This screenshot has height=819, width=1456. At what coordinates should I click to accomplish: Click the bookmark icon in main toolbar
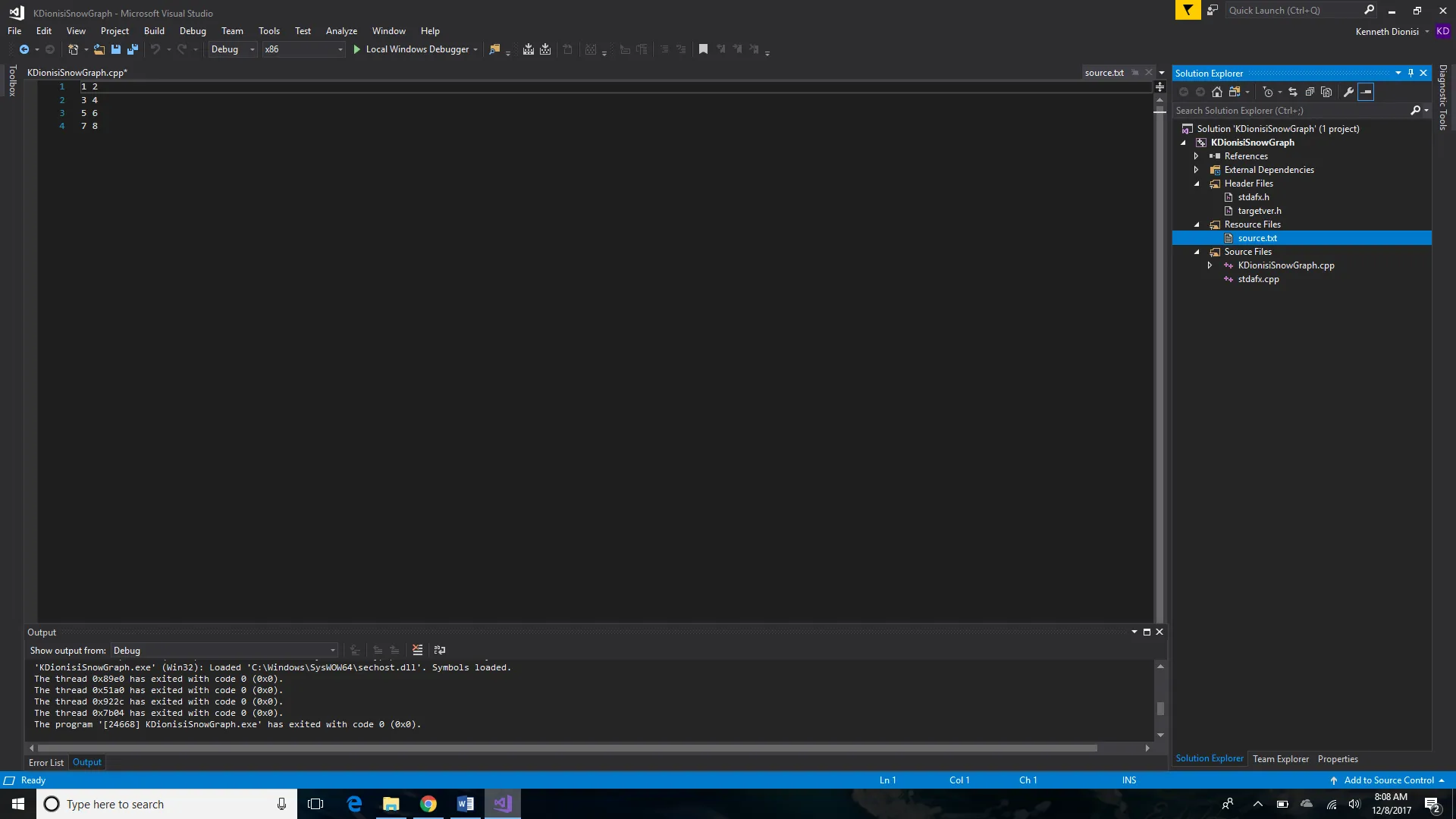click(703, 49)
